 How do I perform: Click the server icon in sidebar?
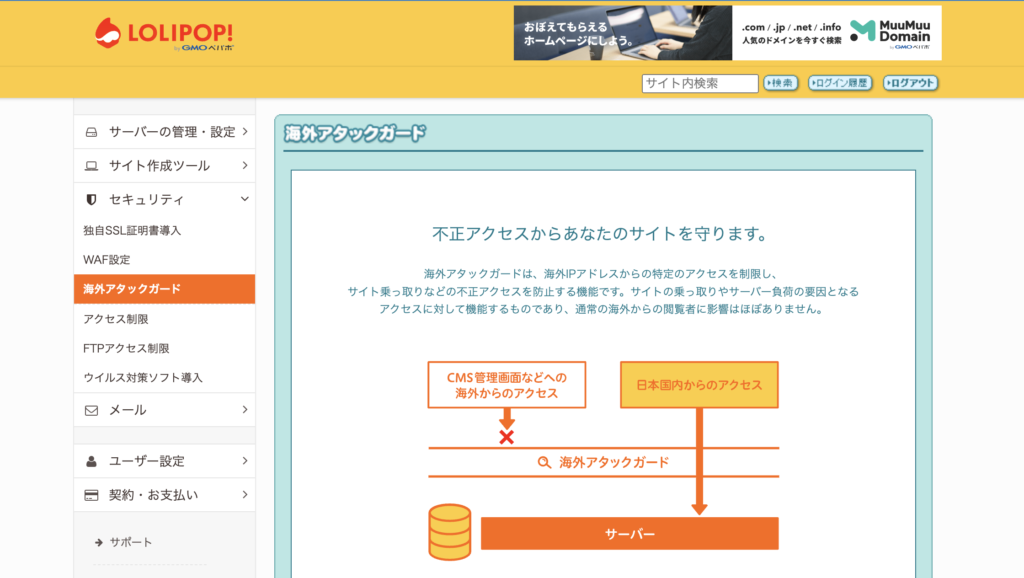[91, 132]
